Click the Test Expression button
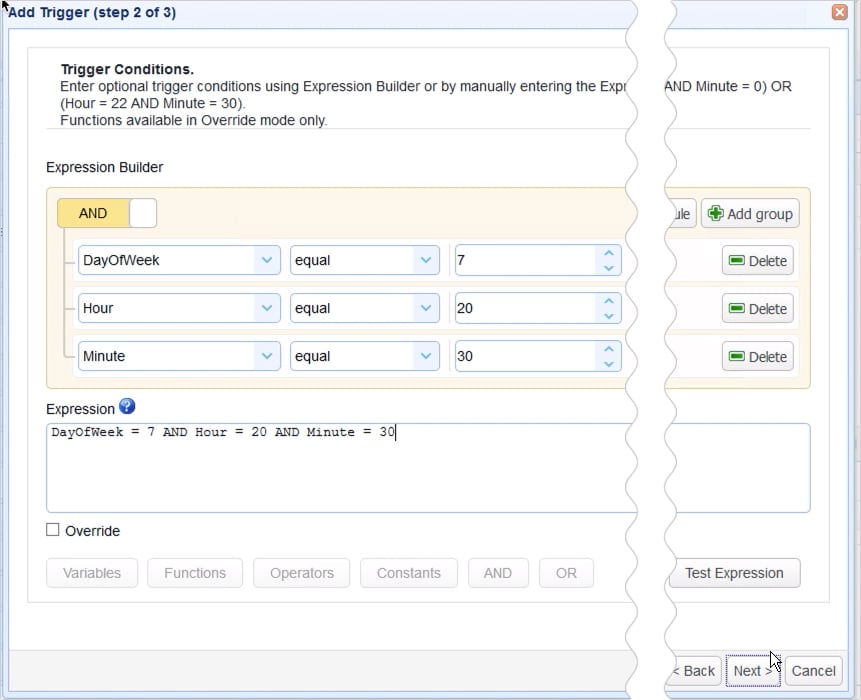The image size is (861, 700). click(x=735, y=573)
